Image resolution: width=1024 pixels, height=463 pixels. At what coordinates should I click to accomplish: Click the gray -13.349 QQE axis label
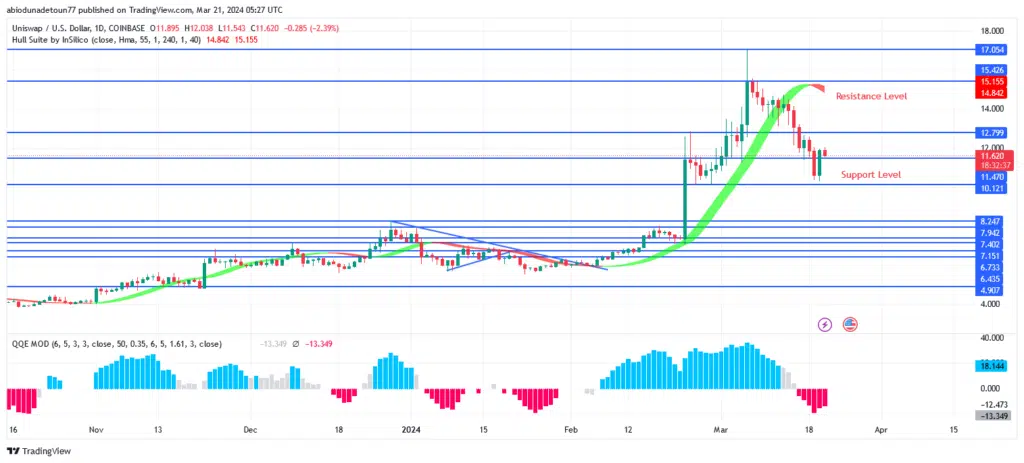click(x=993, y=415)
